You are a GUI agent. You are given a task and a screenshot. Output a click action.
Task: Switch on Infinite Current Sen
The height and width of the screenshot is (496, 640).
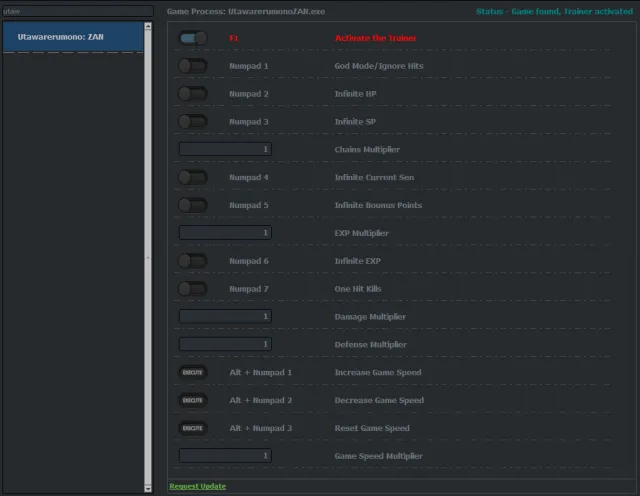click(193, 177)
